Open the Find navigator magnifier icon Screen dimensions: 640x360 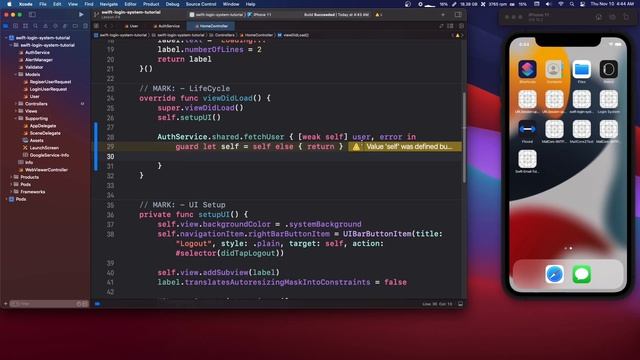(x=36, y=26)
